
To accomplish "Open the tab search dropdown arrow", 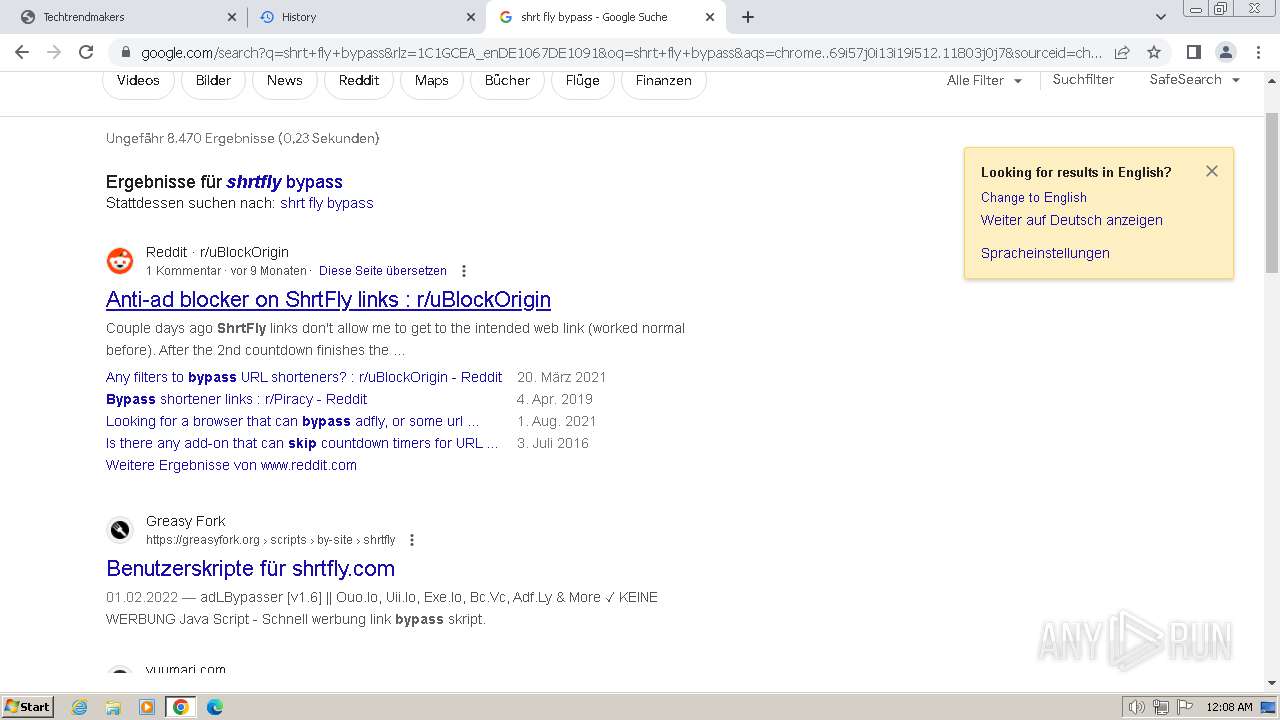I will point(1161,17).
